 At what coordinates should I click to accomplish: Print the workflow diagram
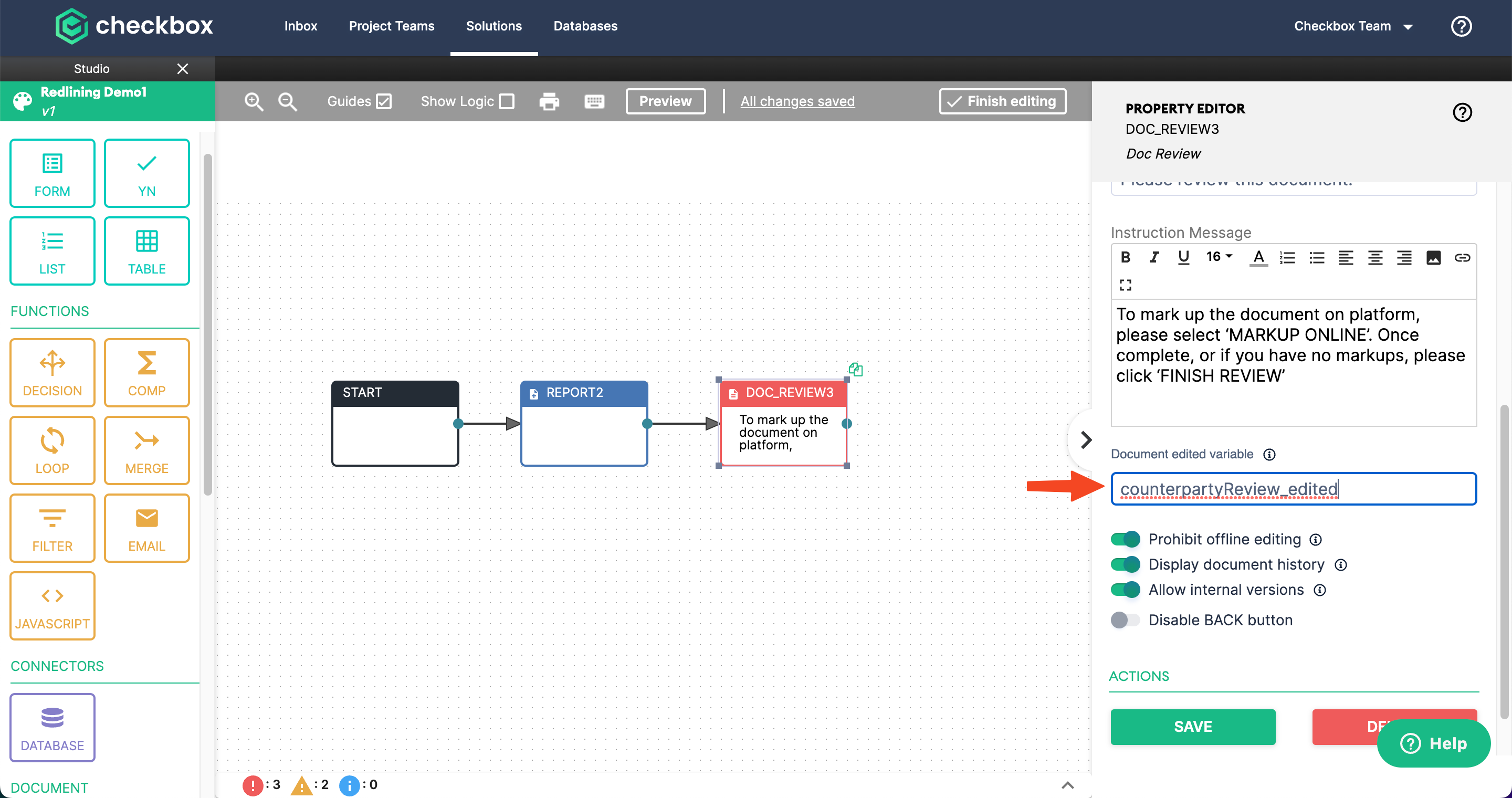549,101
